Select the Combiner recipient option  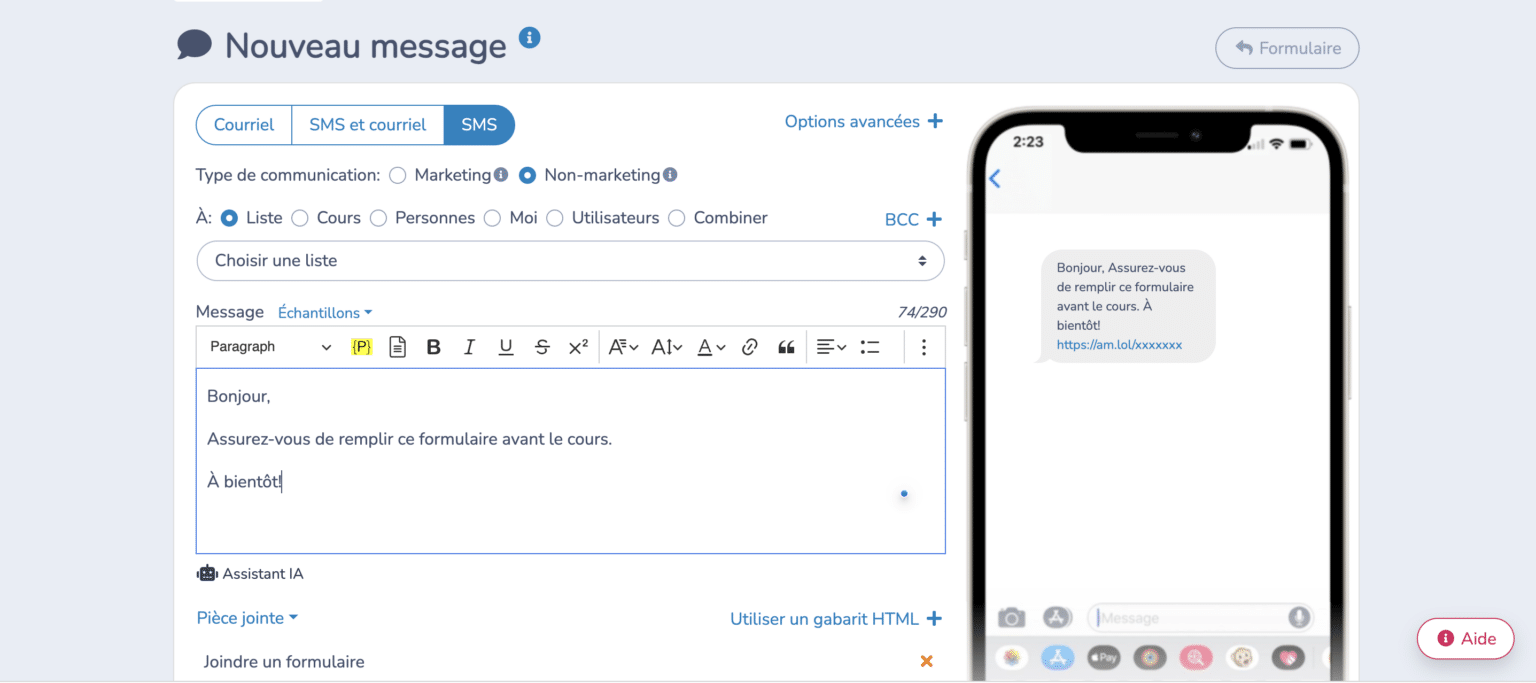(x=677, y=218)
